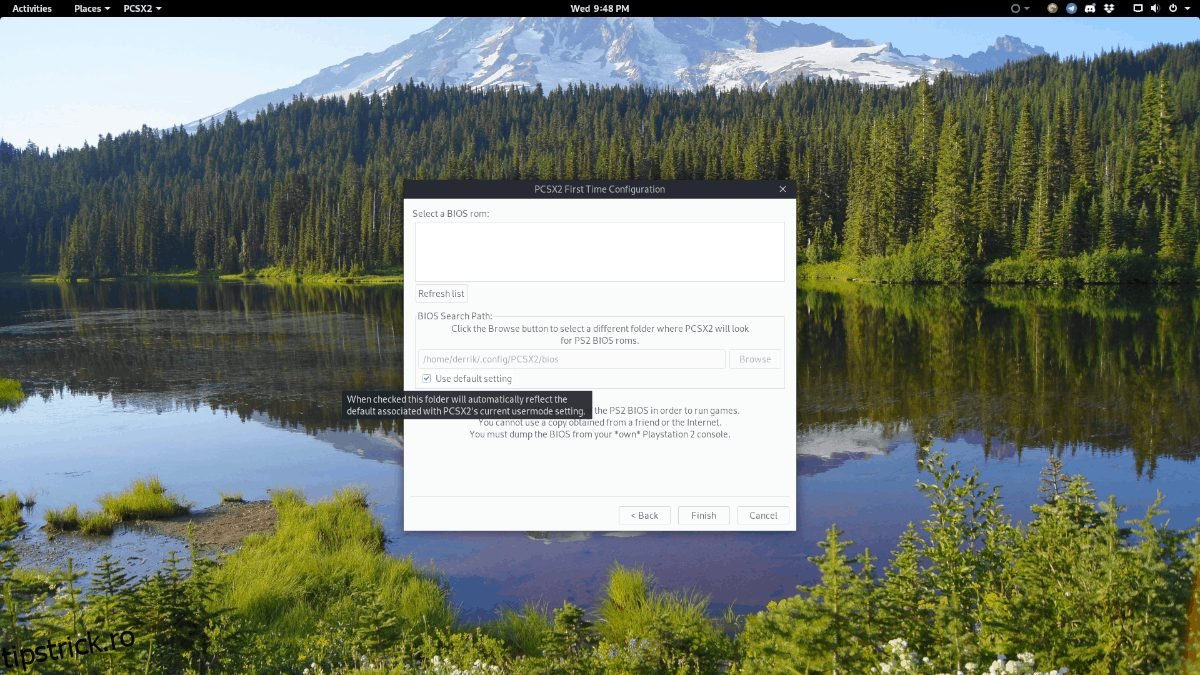Click the screen display icon in top bar

1137,8
